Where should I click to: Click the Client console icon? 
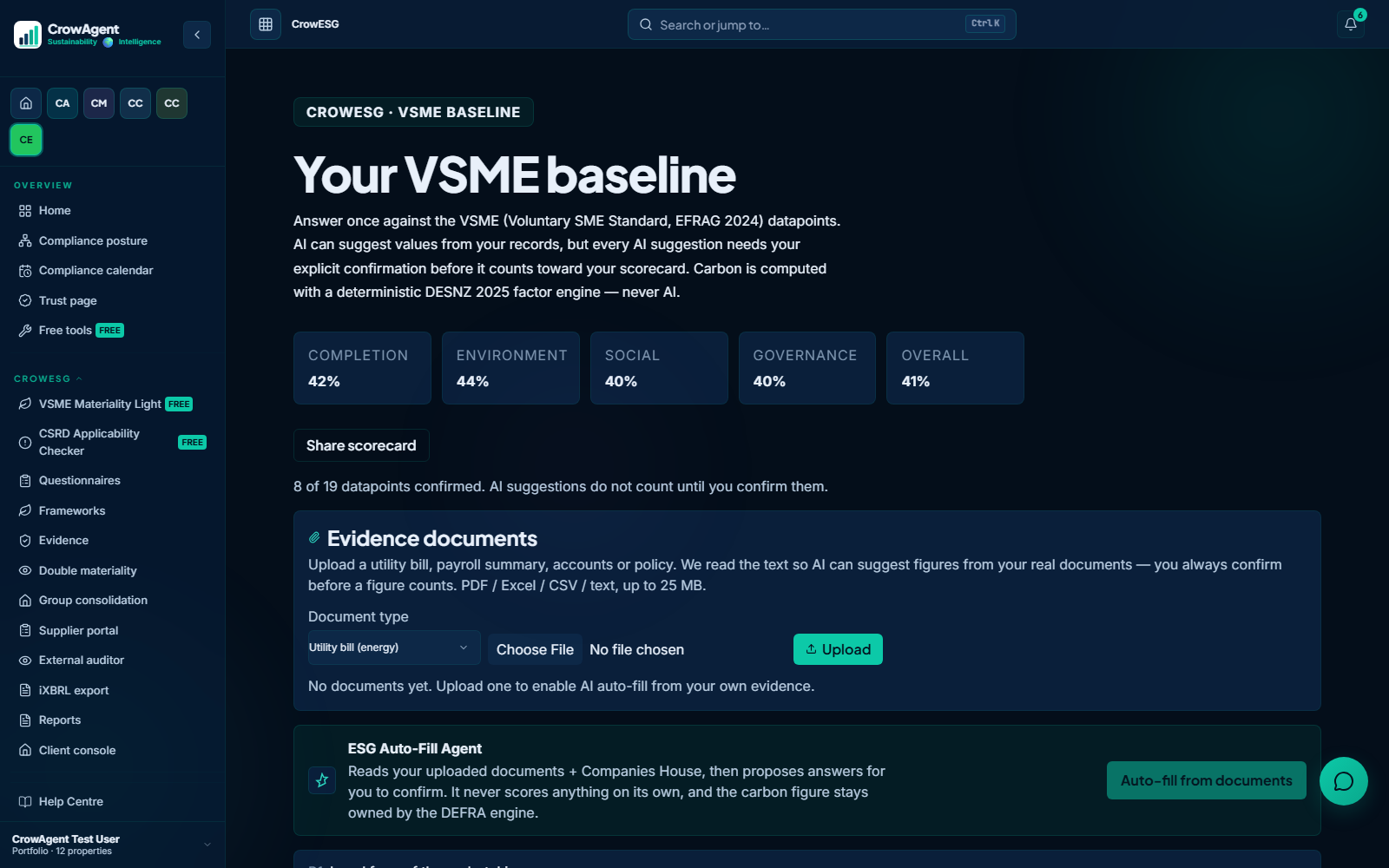tap(25, 750)
